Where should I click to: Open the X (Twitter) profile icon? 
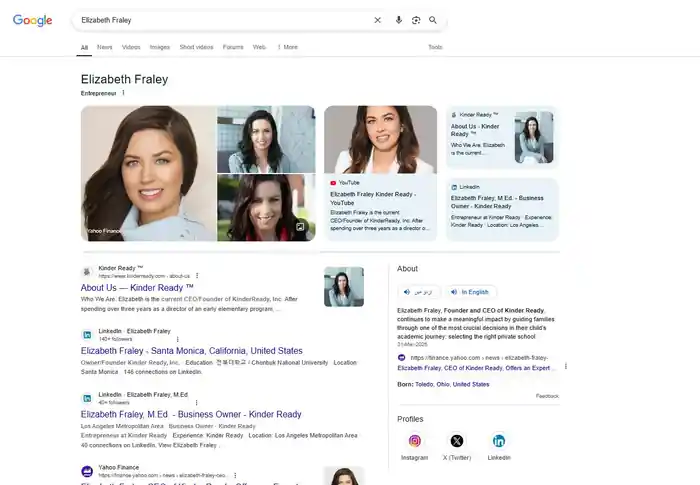(x=457, y=441)
